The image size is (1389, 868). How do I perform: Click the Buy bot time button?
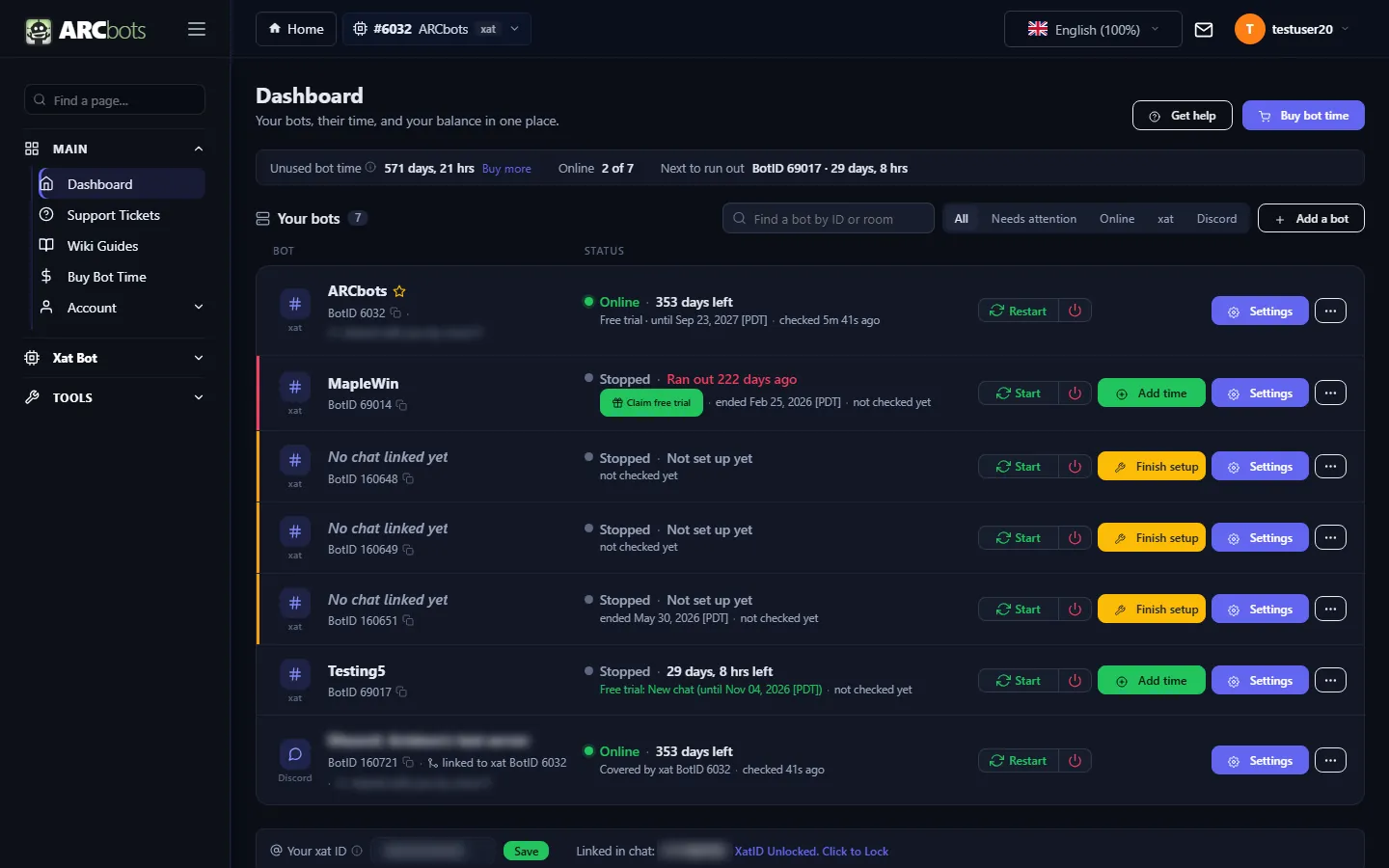[1303, 116]
